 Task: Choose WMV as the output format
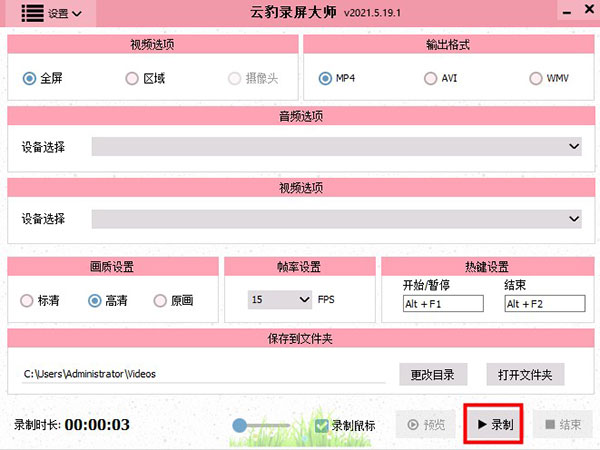(x=536, y=78)
